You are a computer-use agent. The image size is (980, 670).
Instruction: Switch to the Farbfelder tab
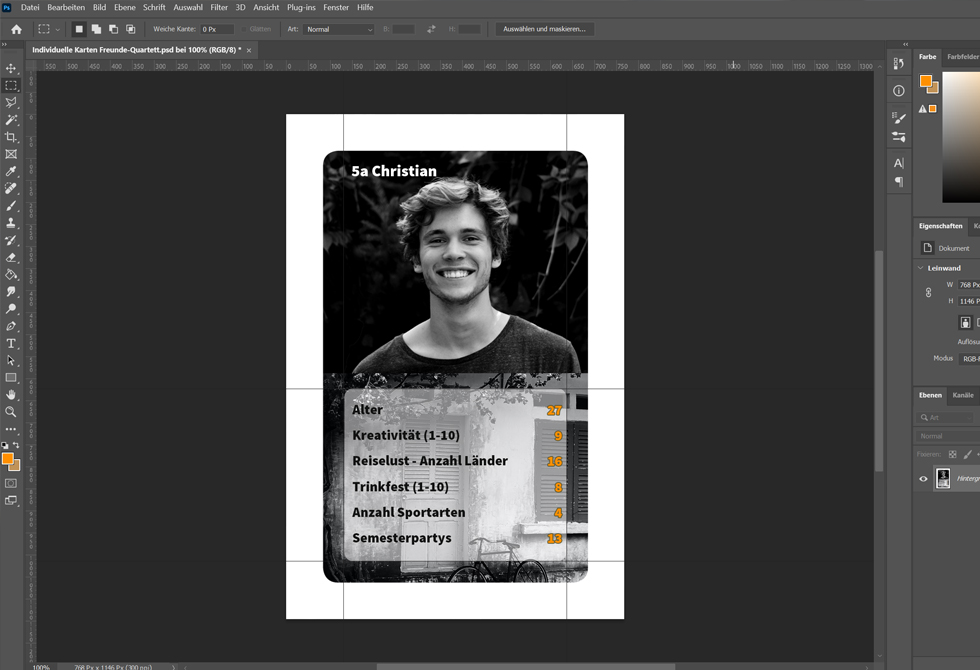pos(962,57)
